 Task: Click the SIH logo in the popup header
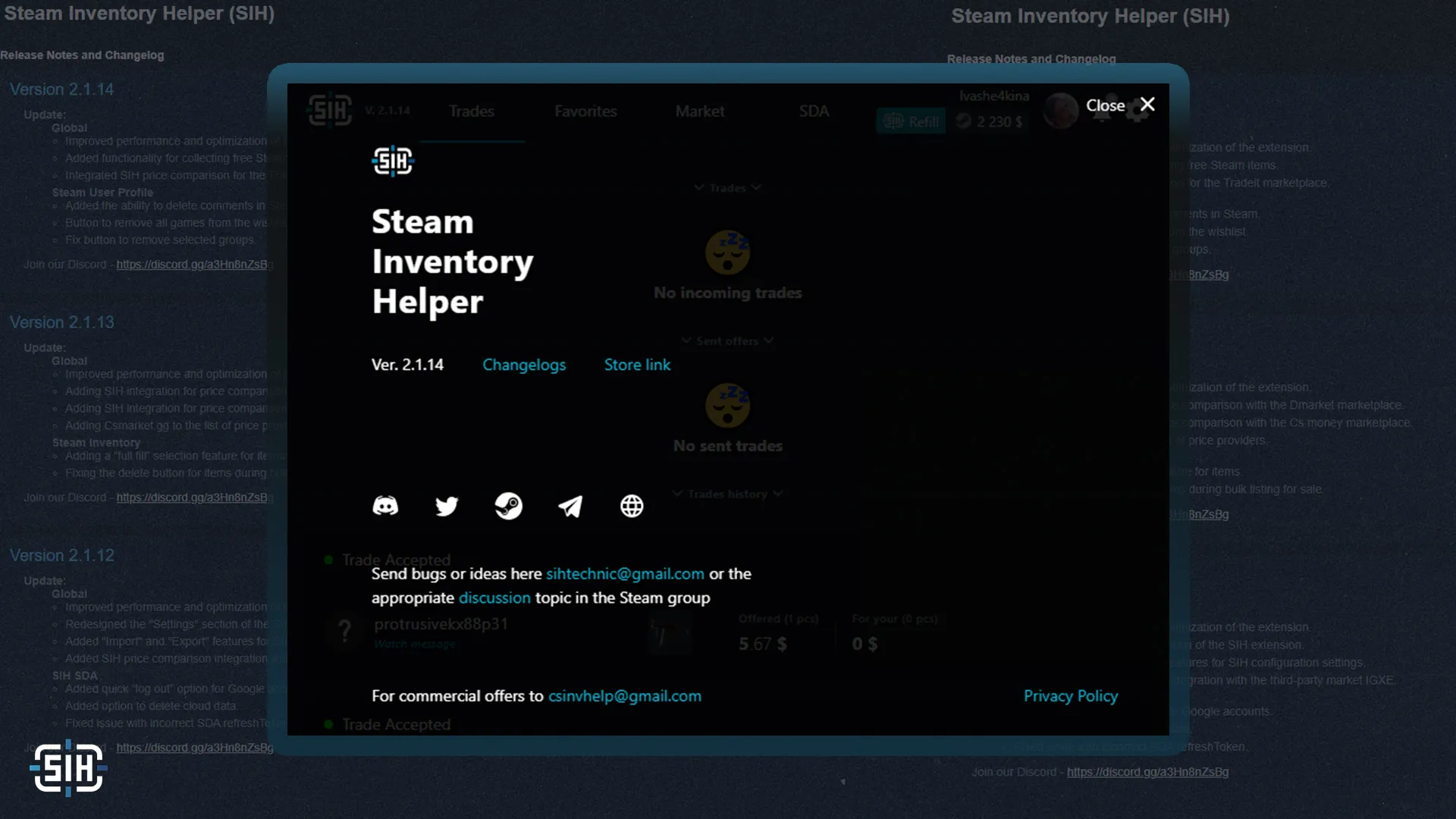click(x=329, y=110)
